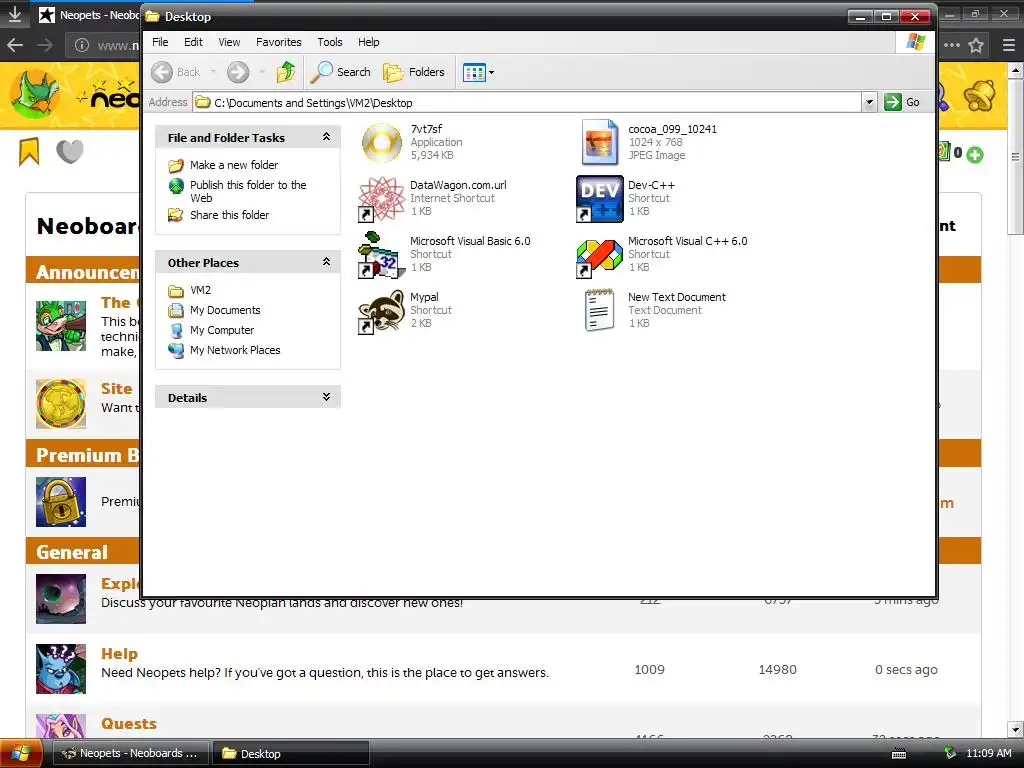The width and height of the screenshot is (1024, 768).
Task: Open the 7vt7sf application icon
Action: pos(382,142)
